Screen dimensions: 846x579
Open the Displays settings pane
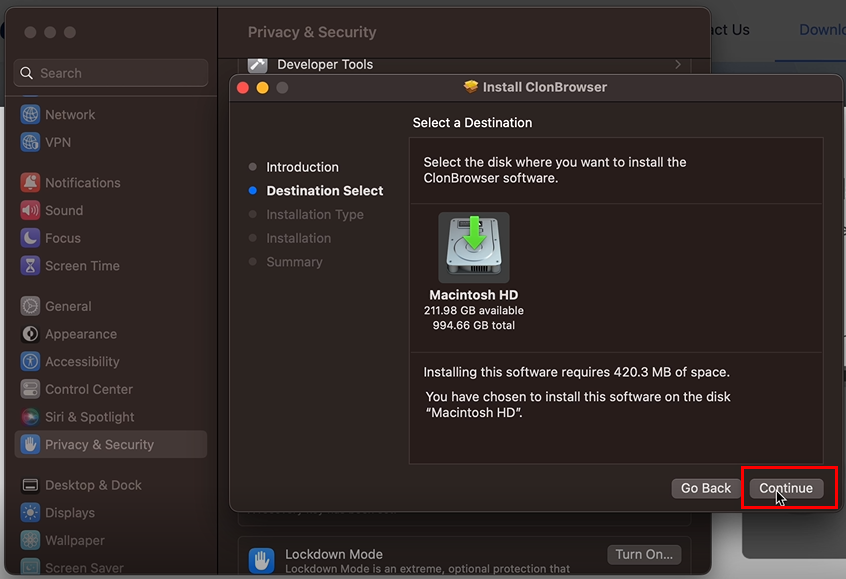pos(111,513)
